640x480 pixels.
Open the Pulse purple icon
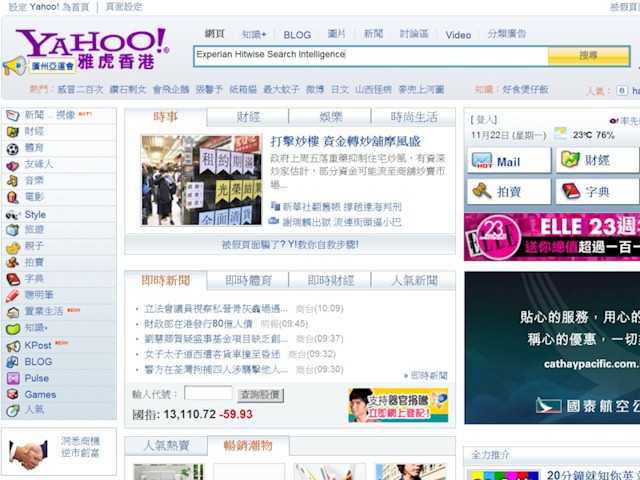click(x=13, y=378)
